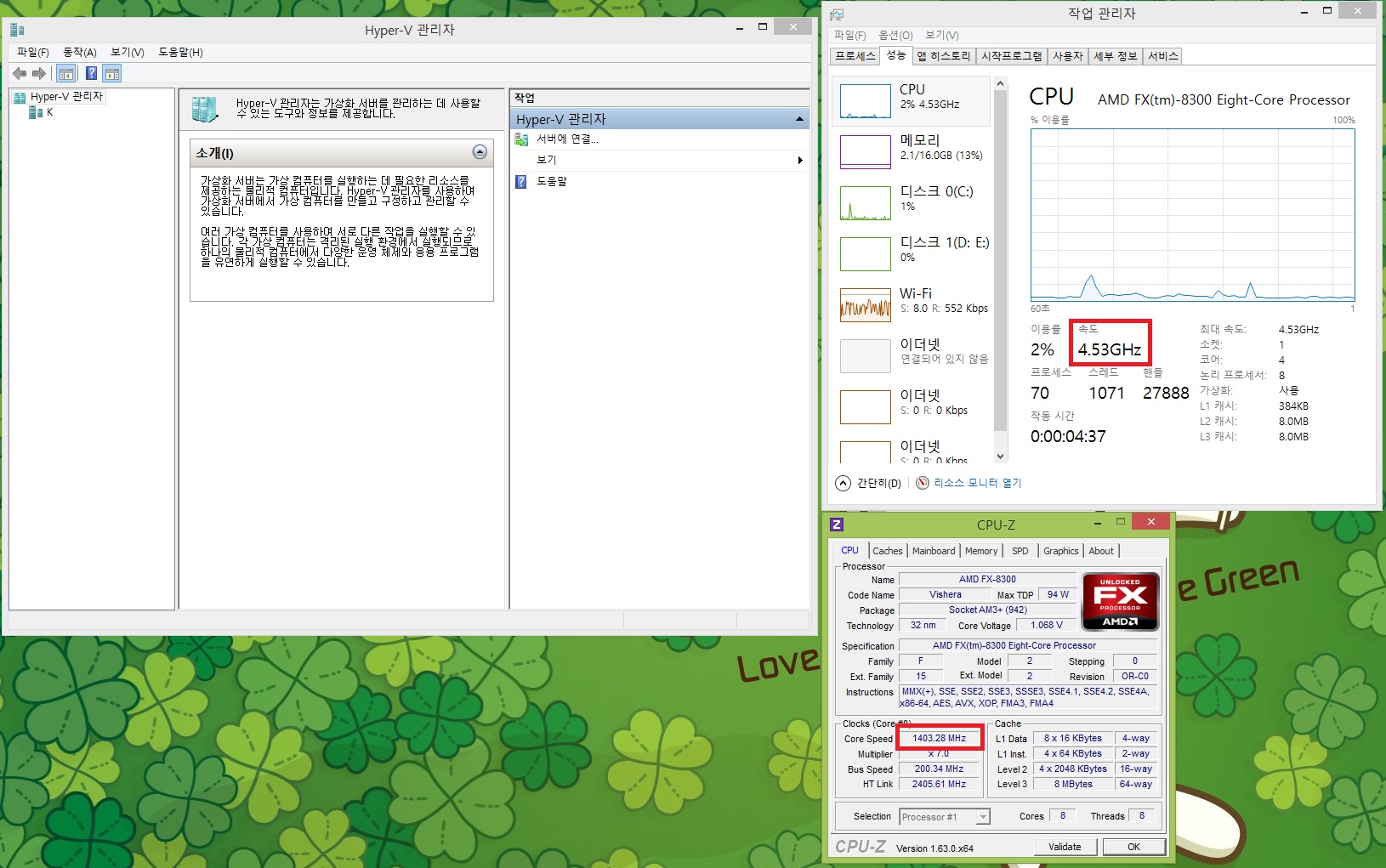1386x868 pixels.
Task: Click the Hyper-V manager title bar icon
Action: click(17, 30)
